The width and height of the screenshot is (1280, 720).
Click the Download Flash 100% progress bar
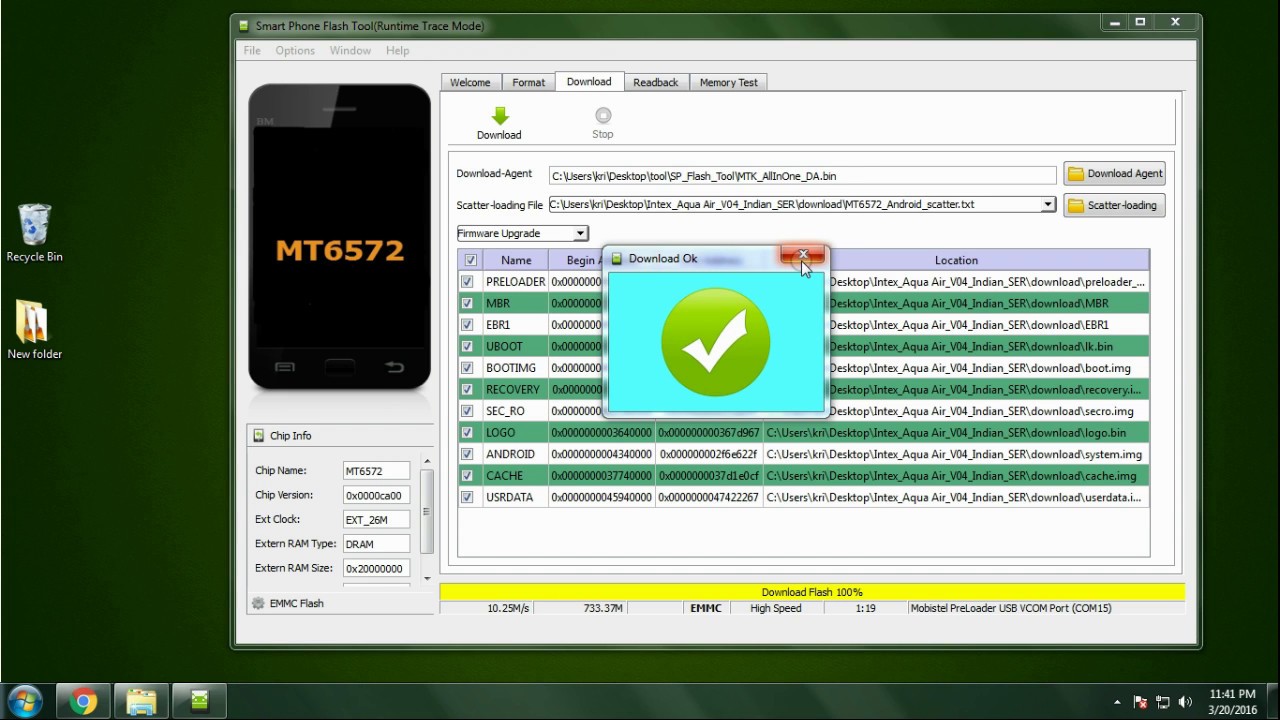tap(812, 592)
